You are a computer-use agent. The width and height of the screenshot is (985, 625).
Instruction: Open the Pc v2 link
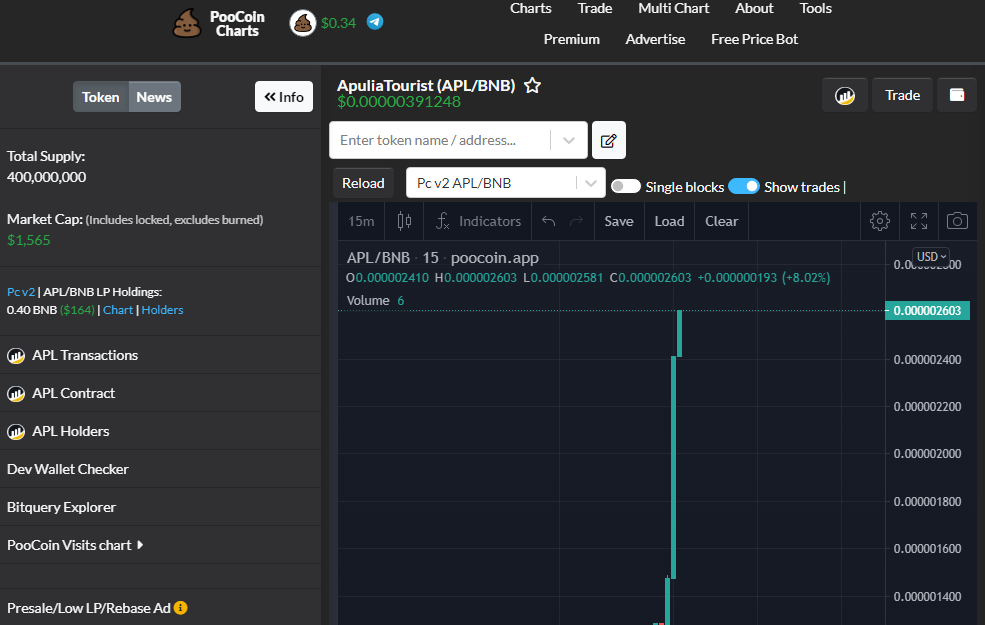click(x=21, y=292)
